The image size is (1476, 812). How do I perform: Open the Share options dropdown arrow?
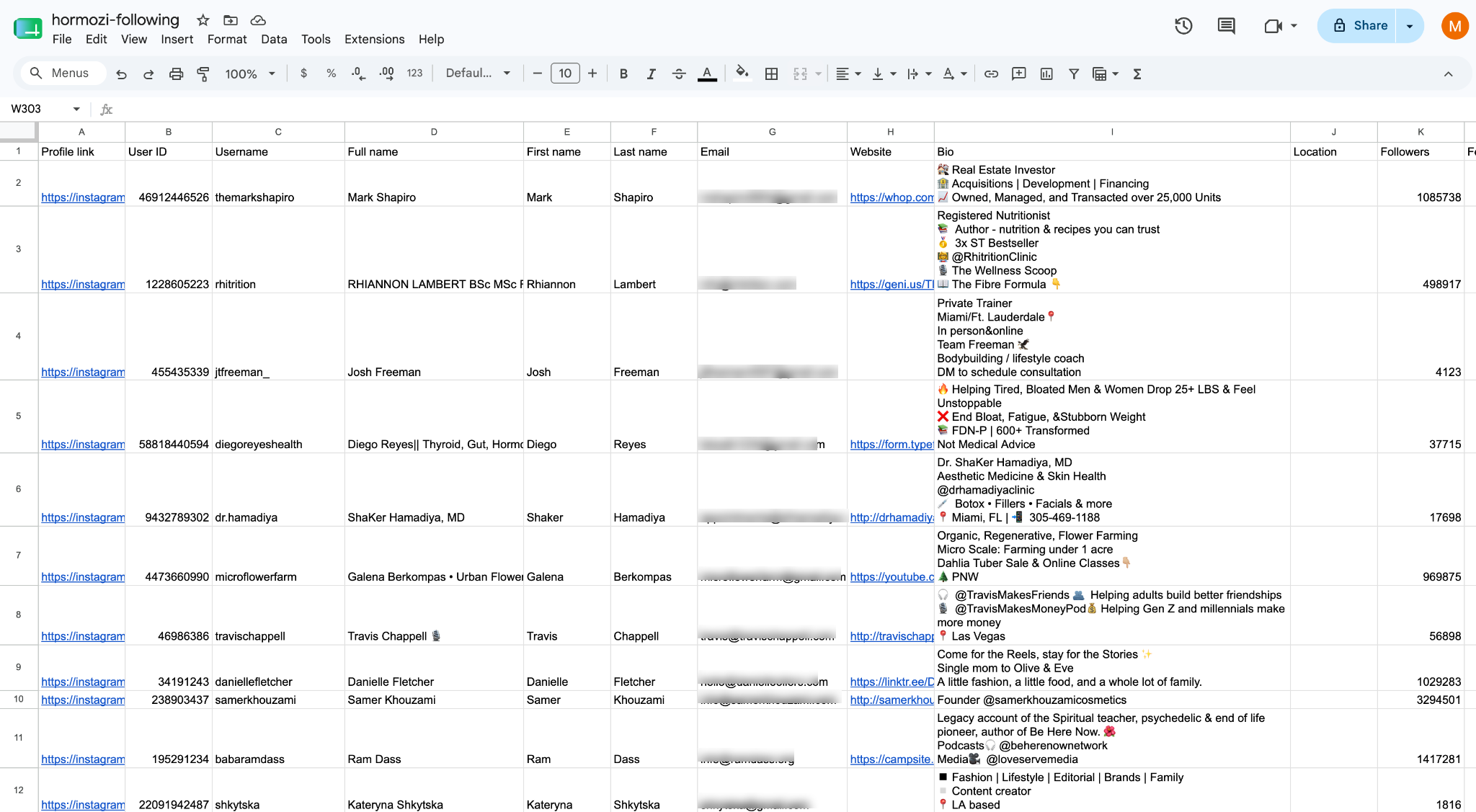click(x=1410, y=26)
